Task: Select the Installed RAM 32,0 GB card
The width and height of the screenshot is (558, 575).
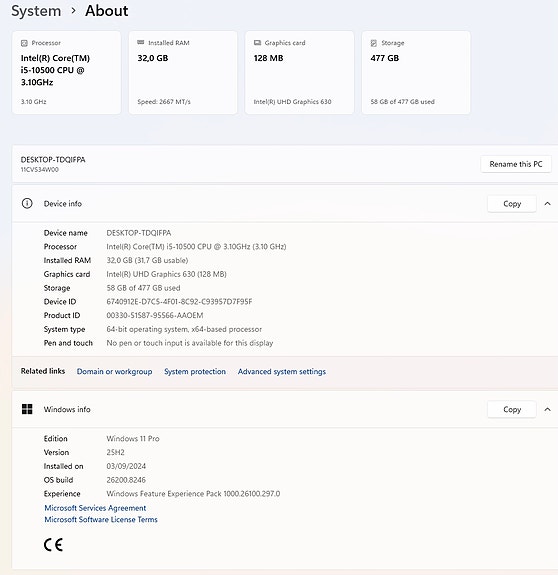Action: point(183,72)
